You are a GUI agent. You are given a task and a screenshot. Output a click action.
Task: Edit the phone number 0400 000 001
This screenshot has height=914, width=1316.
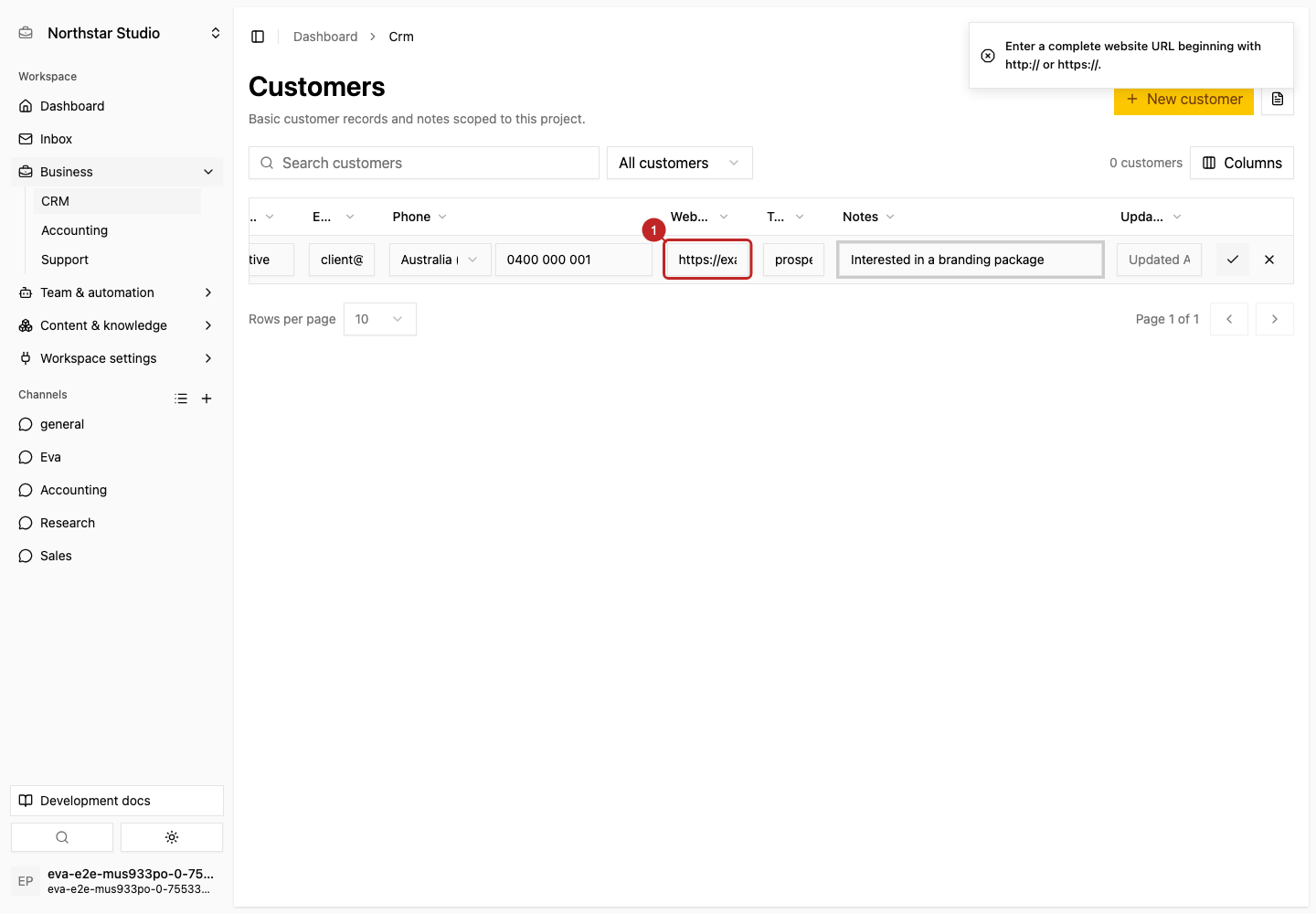click(574, 260)
